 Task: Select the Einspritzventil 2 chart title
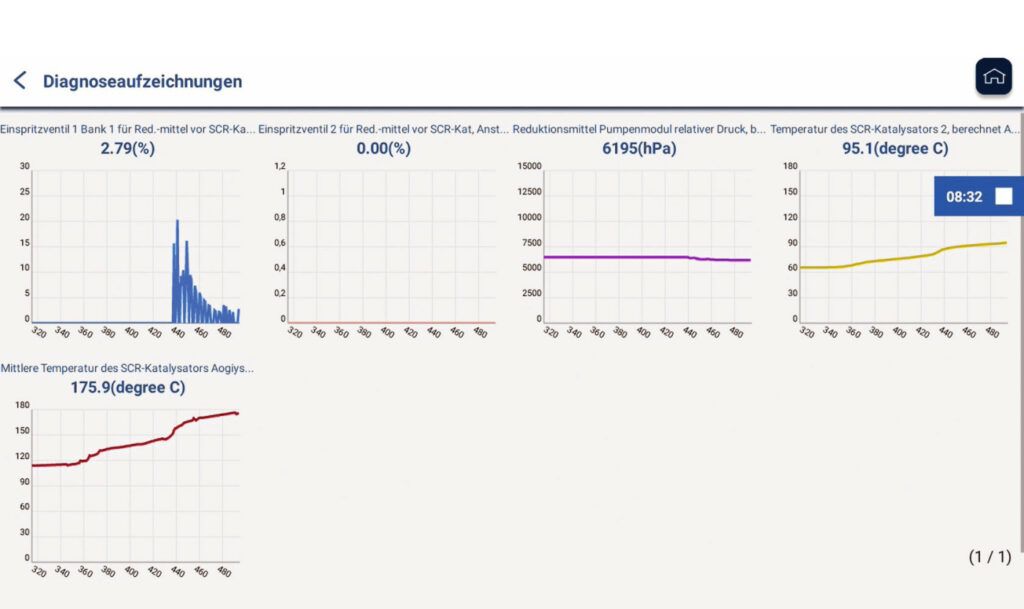coord(384,129)
